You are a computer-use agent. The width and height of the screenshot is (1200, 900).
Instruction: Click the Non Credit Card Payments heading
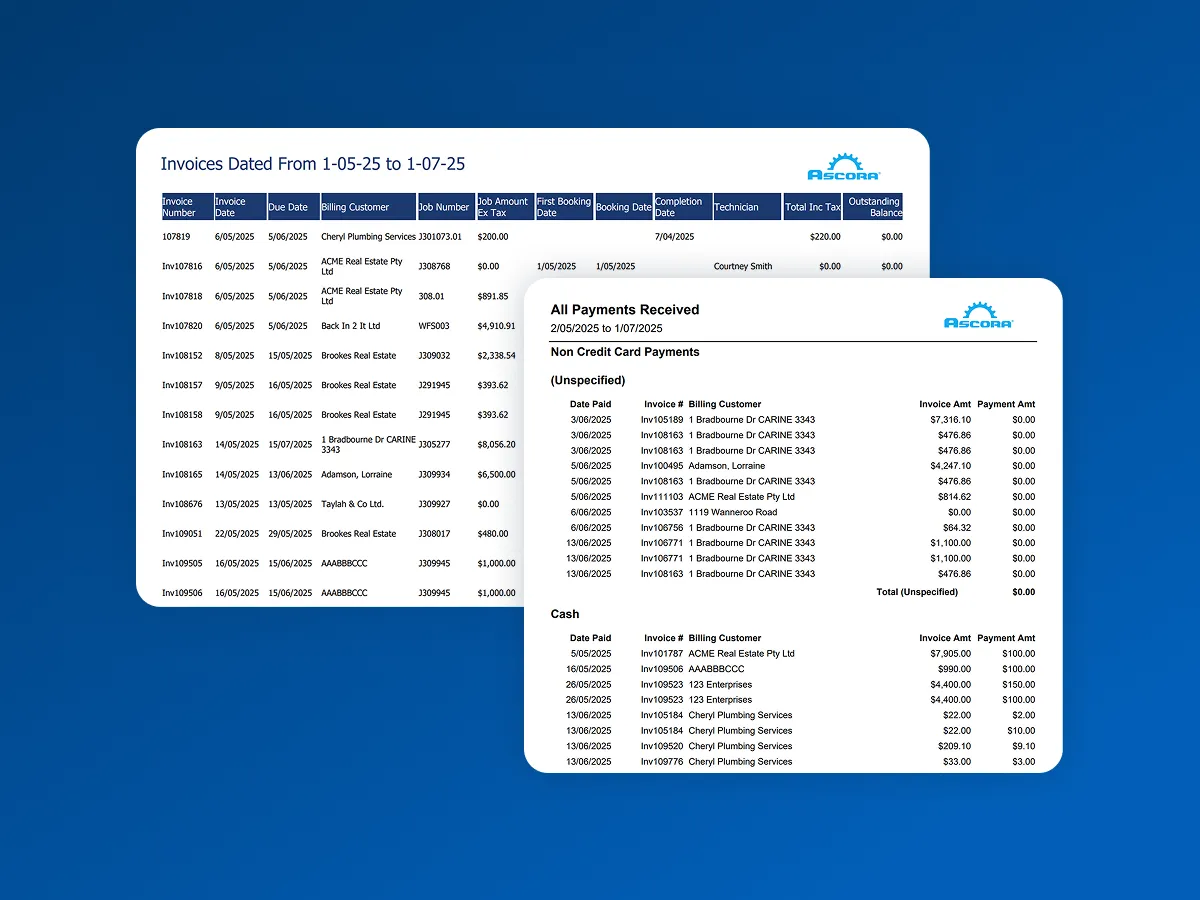[625, 352]
